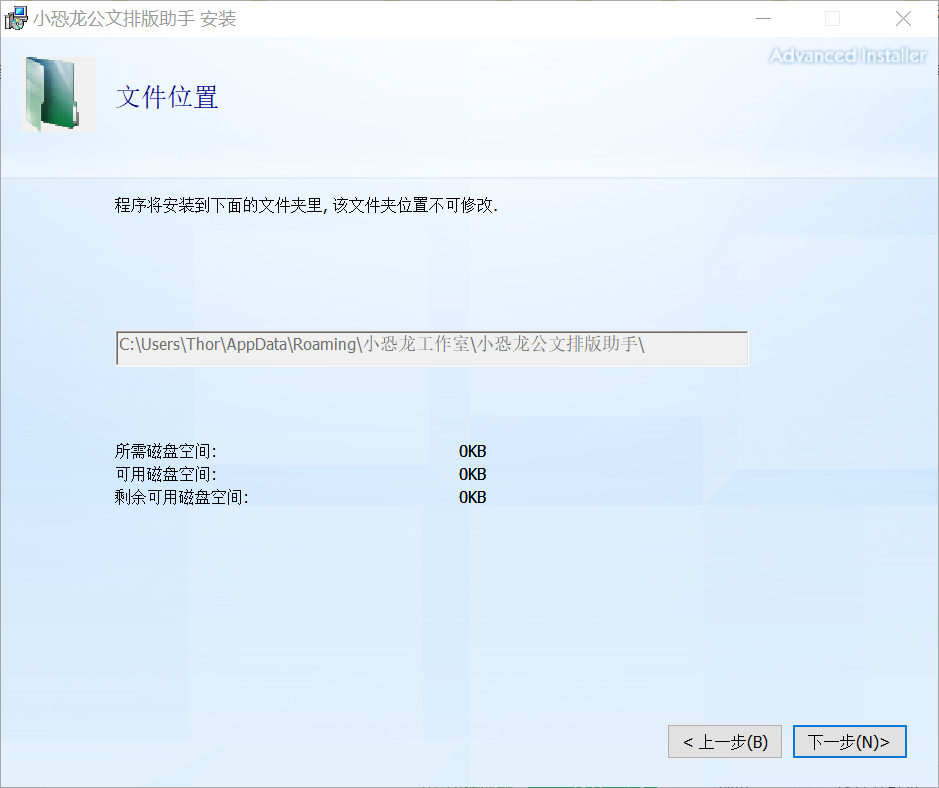Click the description text about the install folder
Screen dimensions: 939x788
click(306, 205)
